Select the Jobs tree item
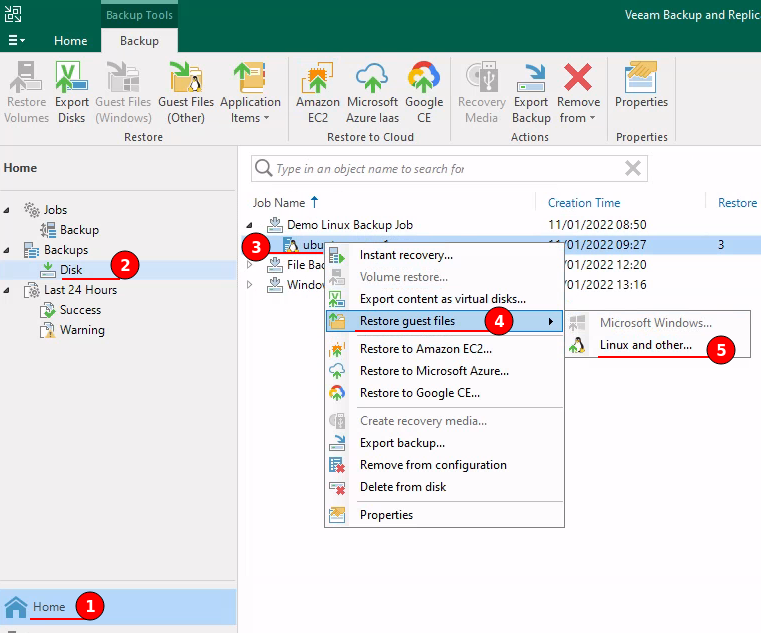Screen dimensions: 761x633 click(55, 210)
